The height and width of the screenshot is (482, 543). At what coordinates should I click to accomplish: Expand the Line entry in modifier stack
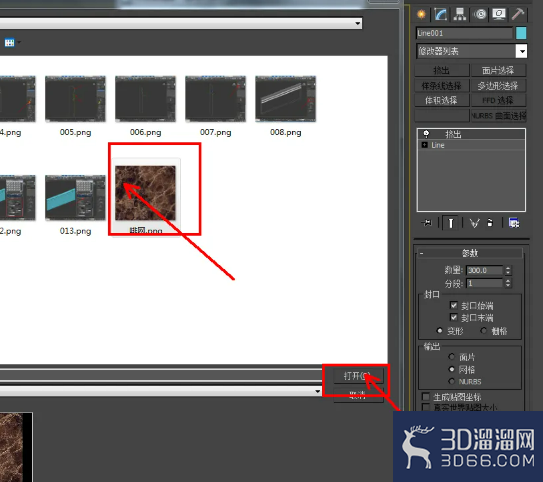coord(425,145)
